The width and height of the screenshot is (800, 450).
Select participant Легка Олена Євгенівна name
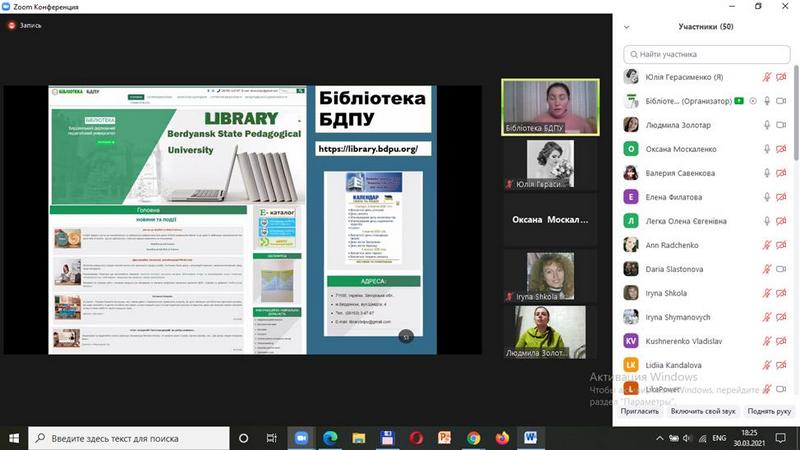click(686, 221)
